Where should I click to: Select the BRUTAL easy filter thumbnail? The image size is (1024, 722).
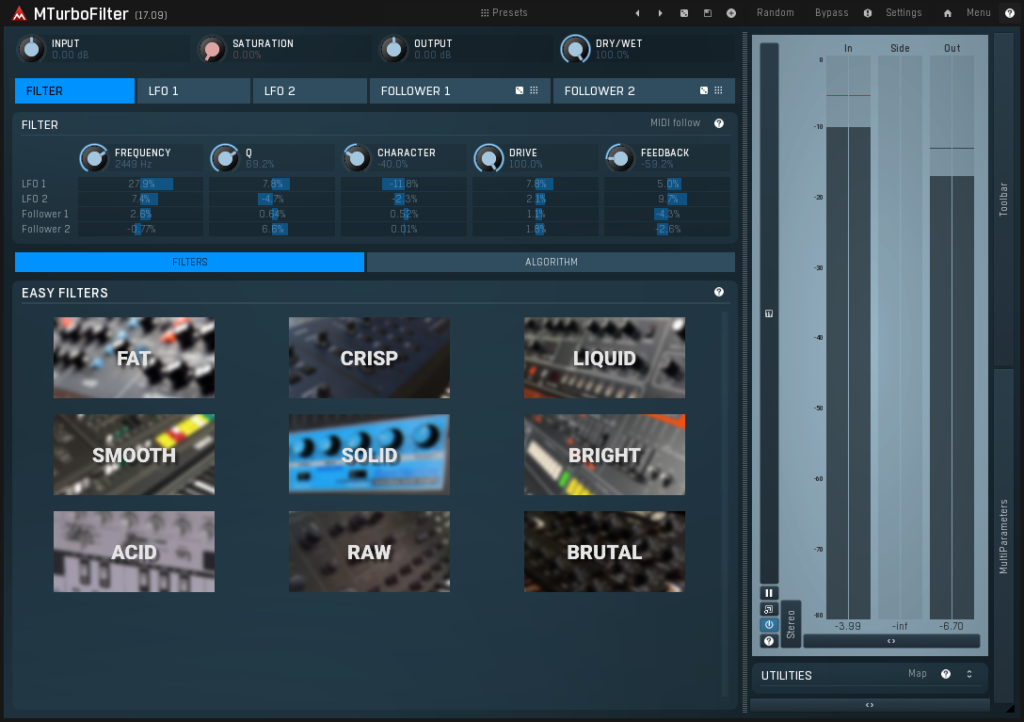[604, 552]
